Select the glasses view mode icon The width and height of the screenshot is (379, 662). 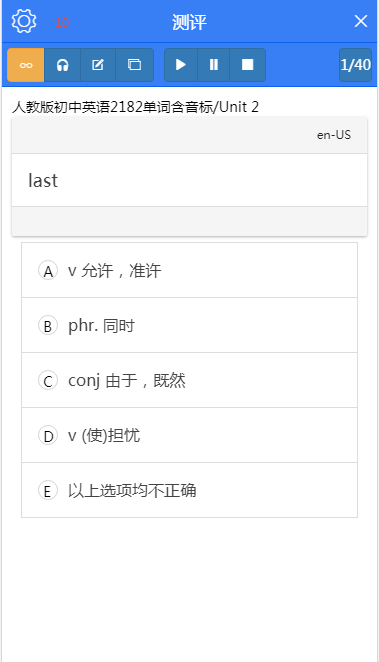[x=26, y=65]
